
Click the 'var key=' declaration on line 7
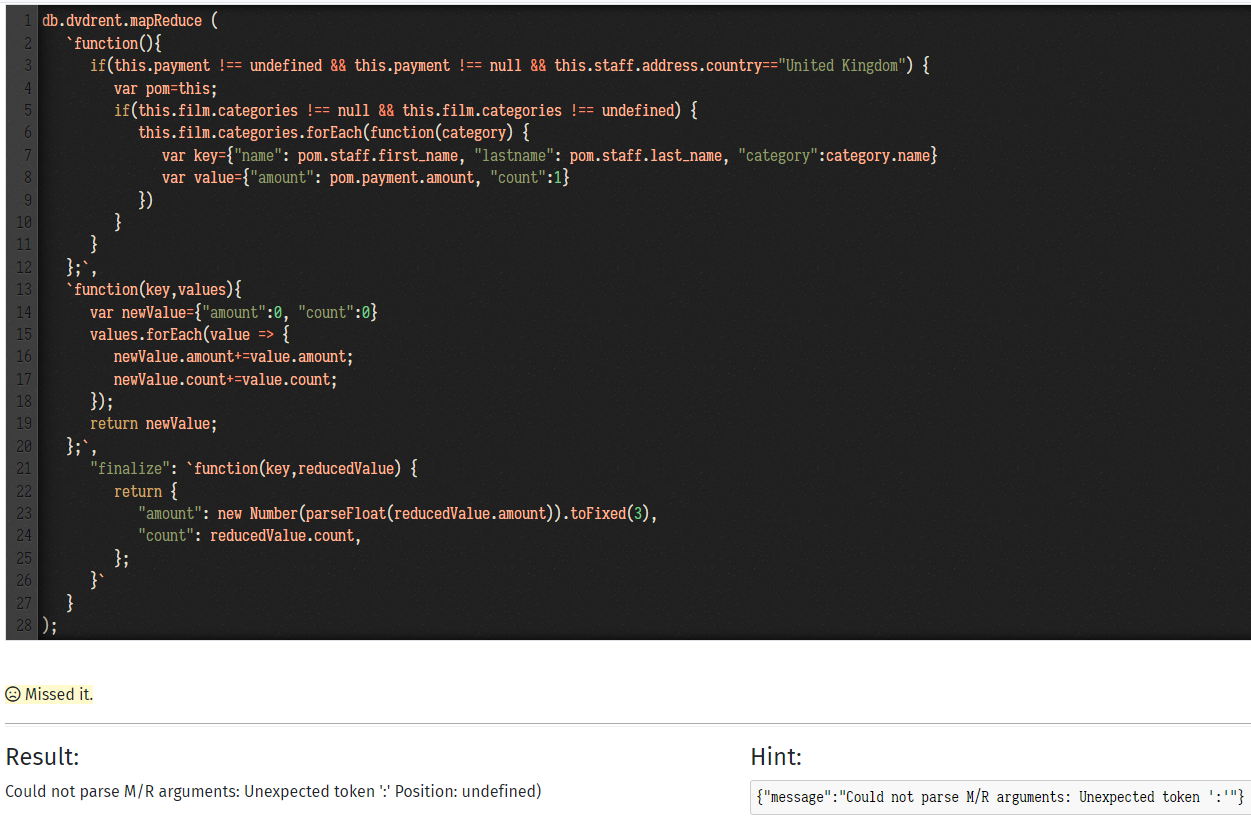[x=194, y=155]
